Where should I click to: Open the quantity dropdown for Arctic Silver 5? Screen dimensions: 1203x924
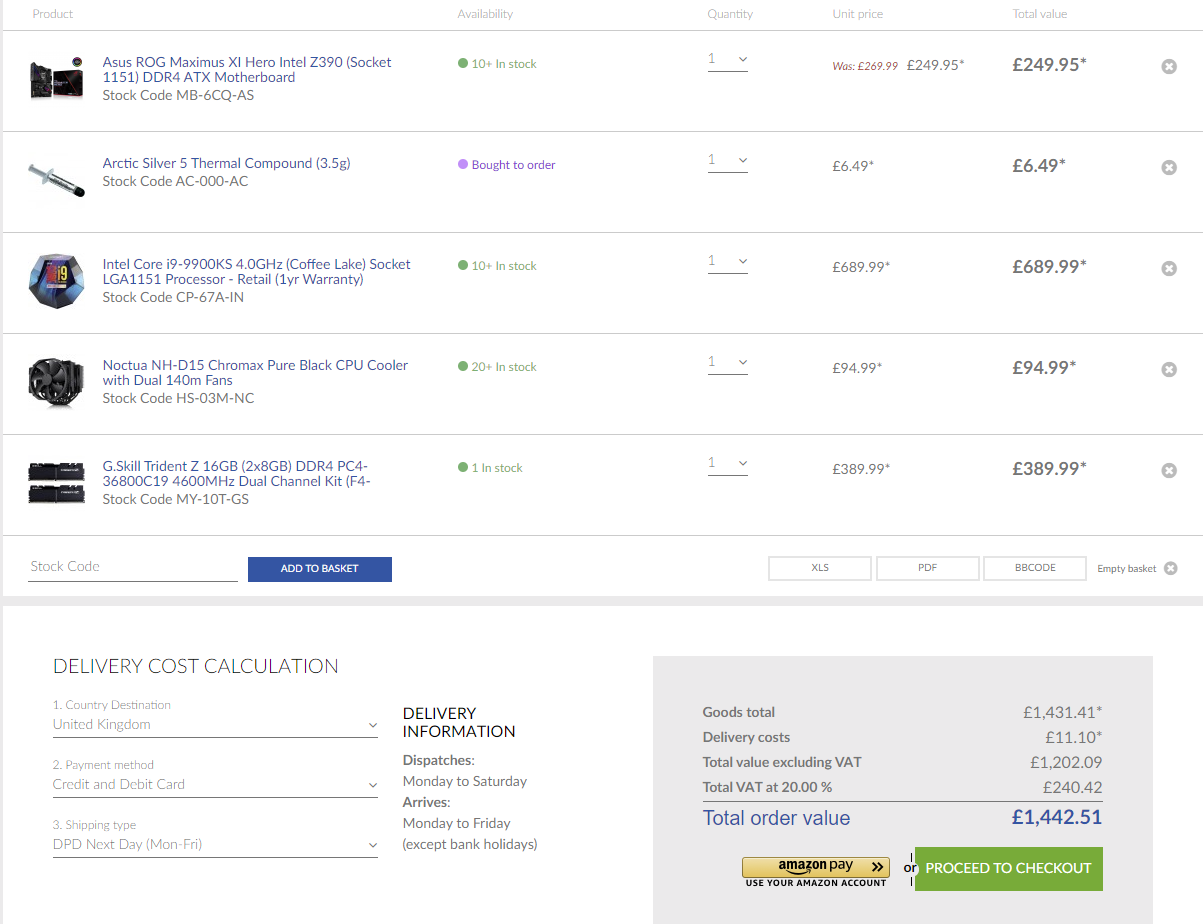tap(727, 161)
